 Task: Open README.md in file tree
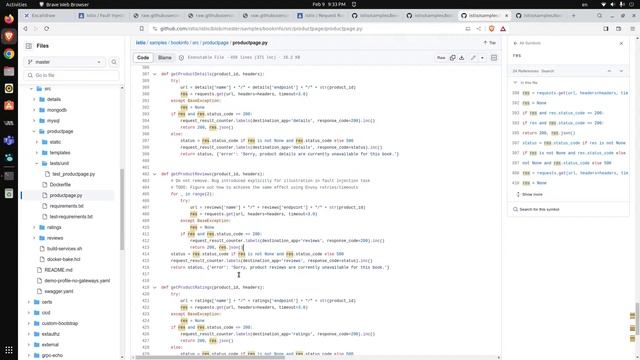(58, 270)
